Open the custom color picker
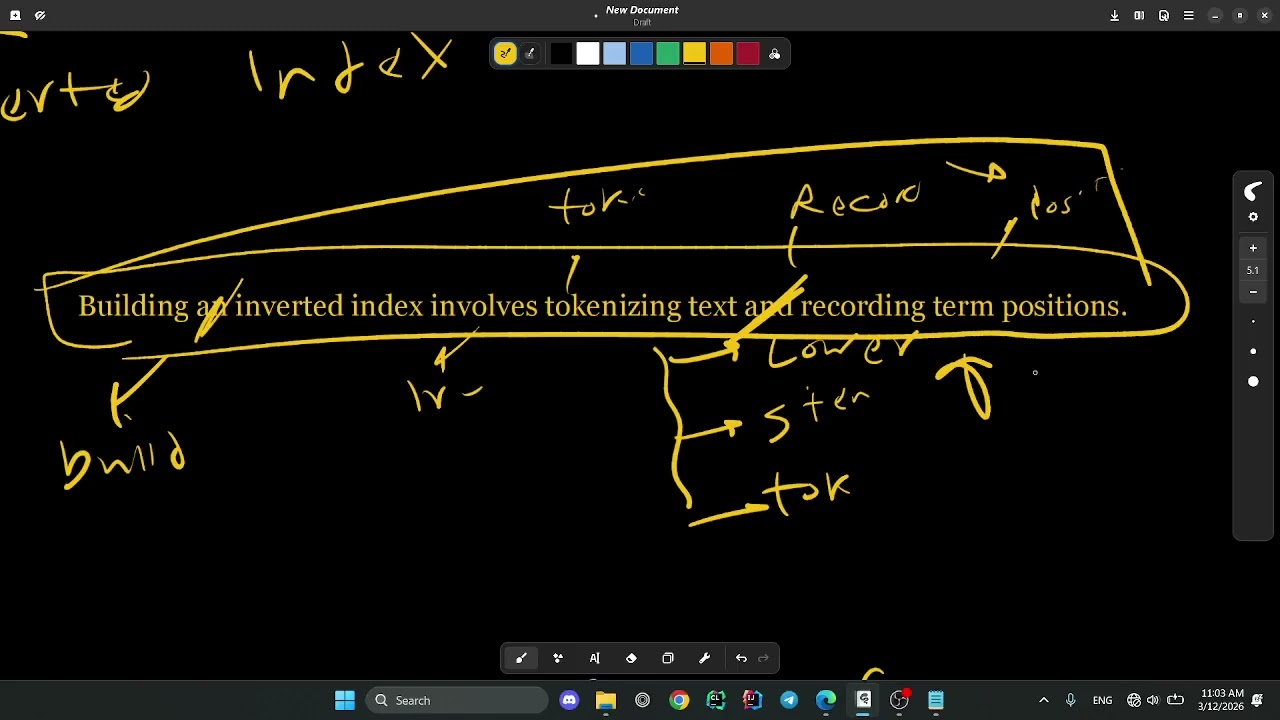 (774, 54)
